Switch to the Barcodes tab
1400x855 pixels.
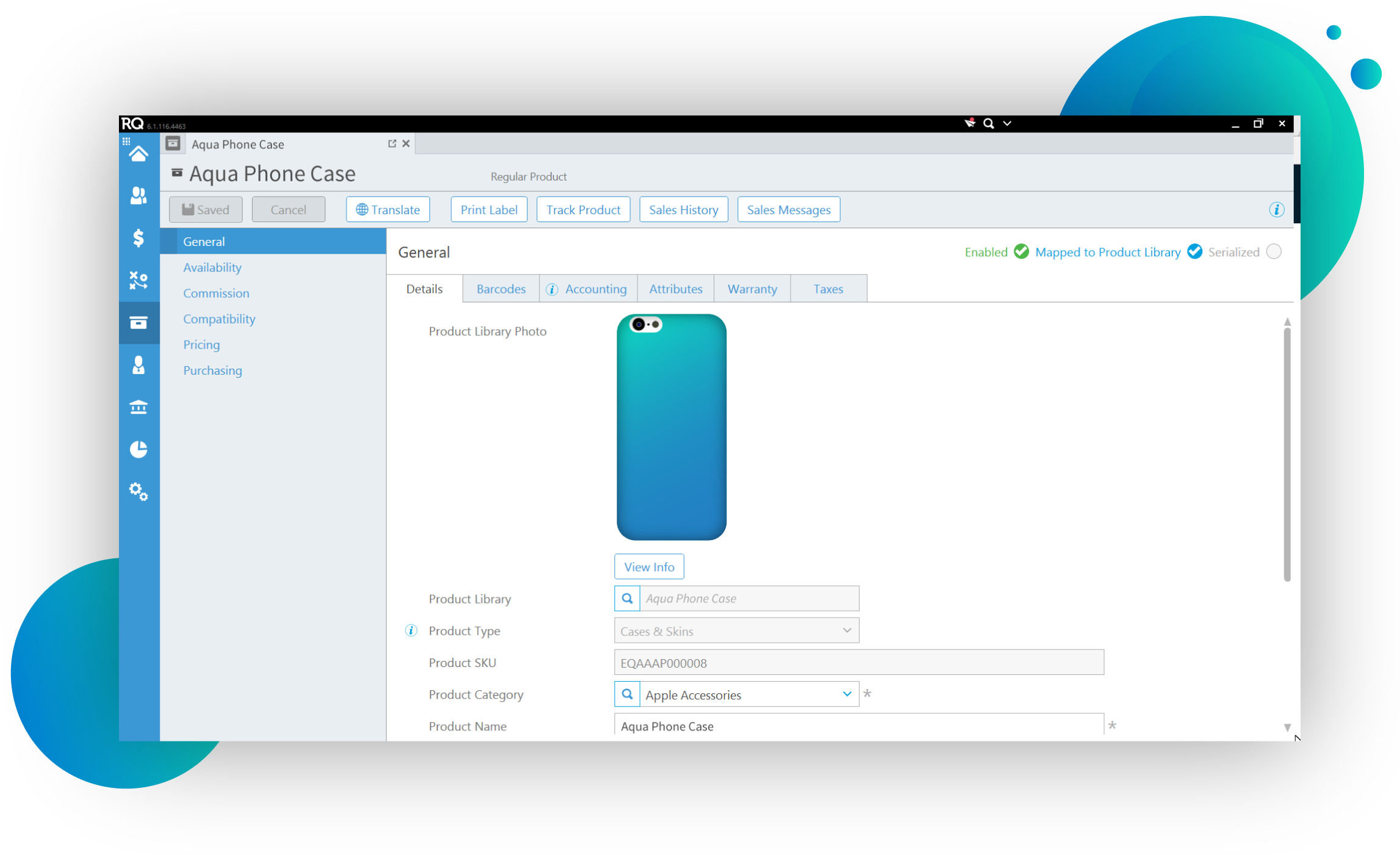(x=500, y=289)
